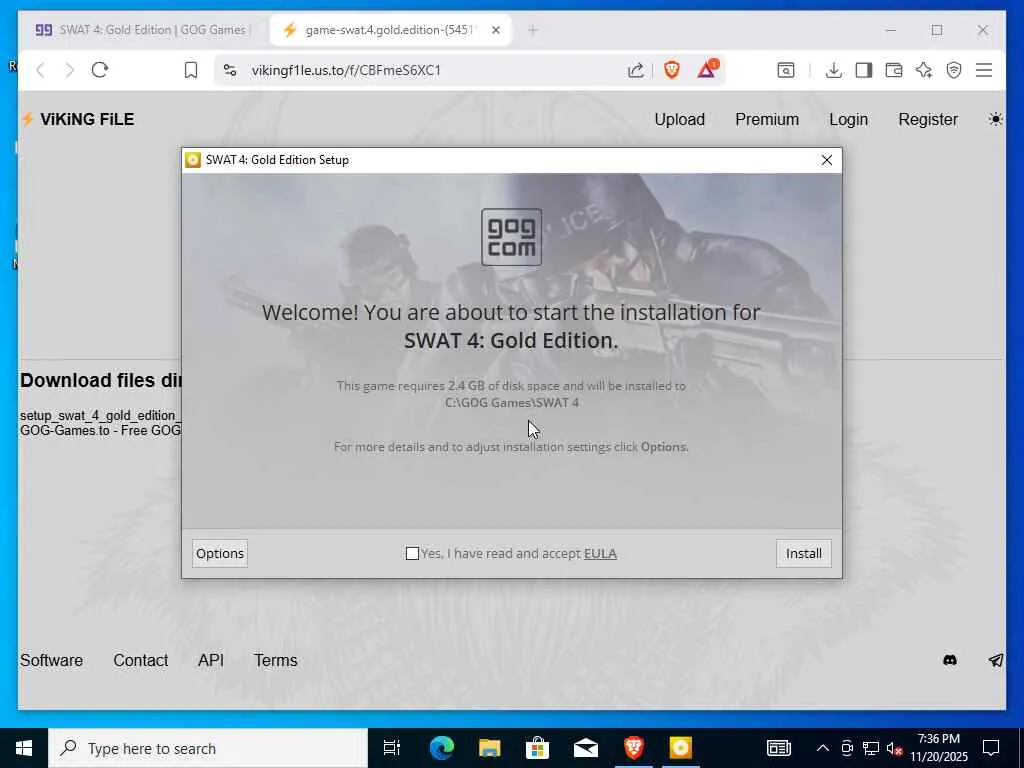Open the page search toolbar icon
The width and height of the screenshot is (1024, 768).
786,70
